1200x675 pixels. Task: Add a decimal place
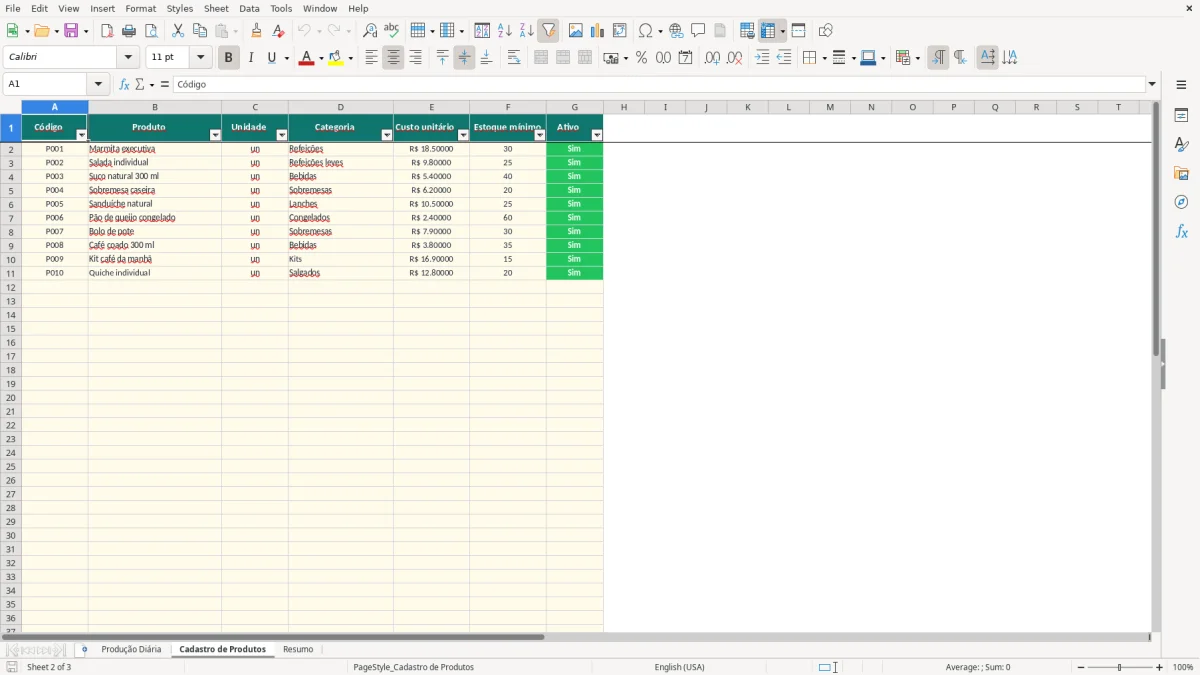(712, 58)
